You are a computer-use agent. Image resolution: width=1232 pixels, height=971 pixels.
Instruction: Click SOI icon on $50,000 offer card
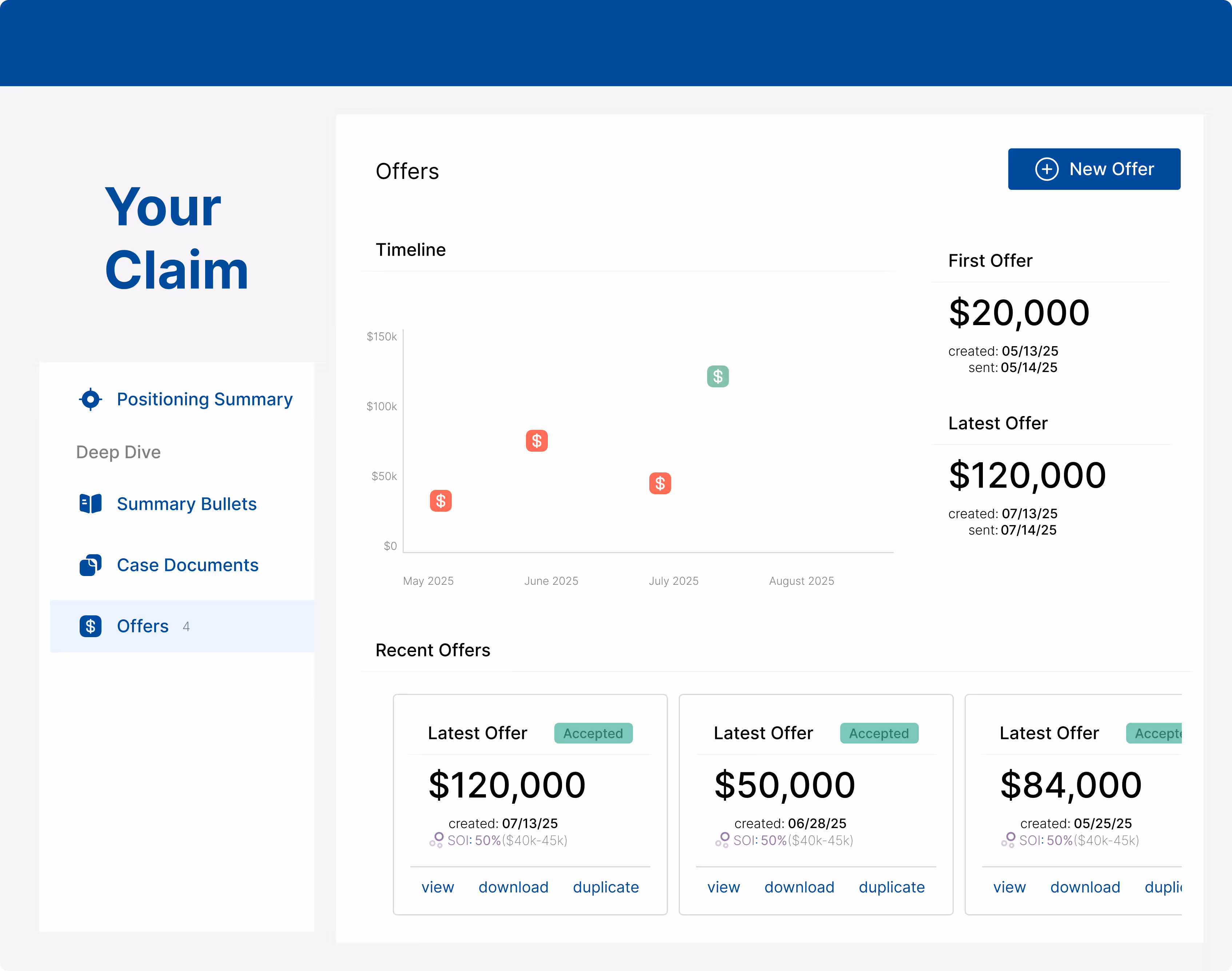click(722, 840)
